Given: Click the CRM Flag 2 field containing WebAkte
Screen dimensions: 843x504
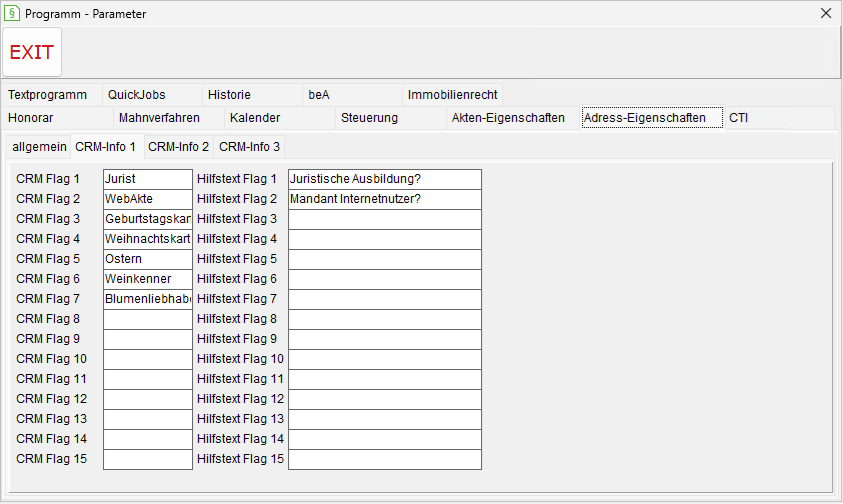Looking at the screenshot, I should tap(148, 199).
